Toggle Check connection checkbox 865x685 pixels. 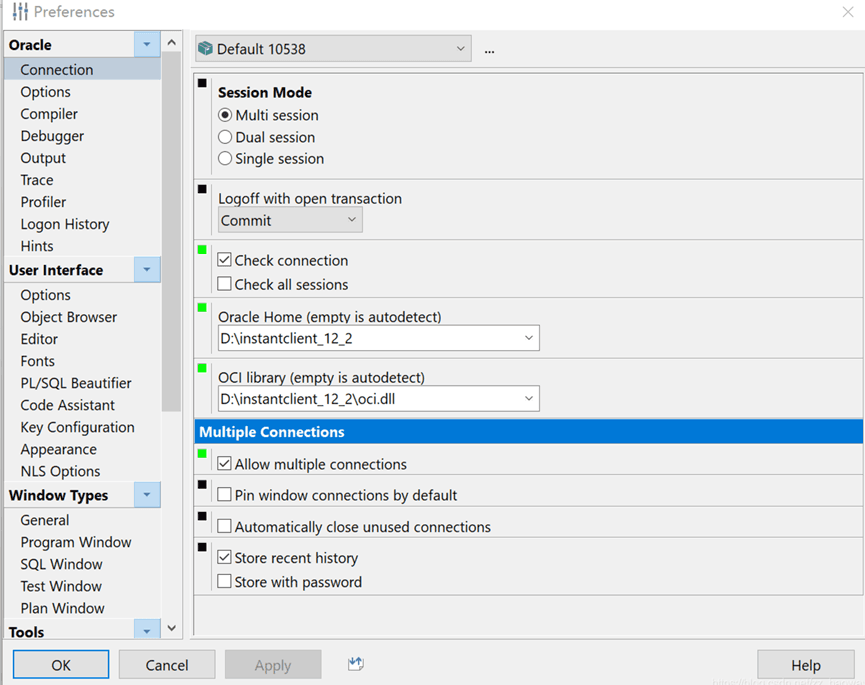point(224,260)
